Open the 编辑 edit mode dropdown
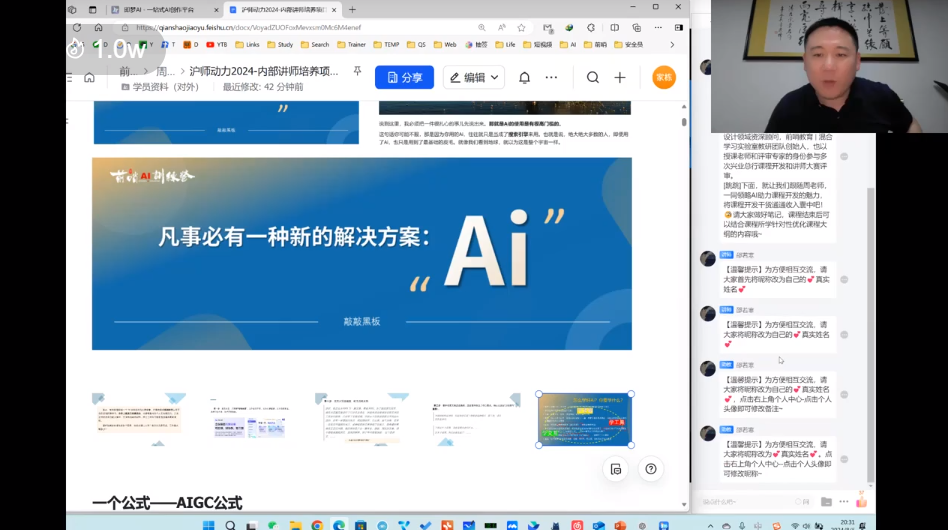Image resolution: width=948 pixels, height=530 pixels. (474, 77)
